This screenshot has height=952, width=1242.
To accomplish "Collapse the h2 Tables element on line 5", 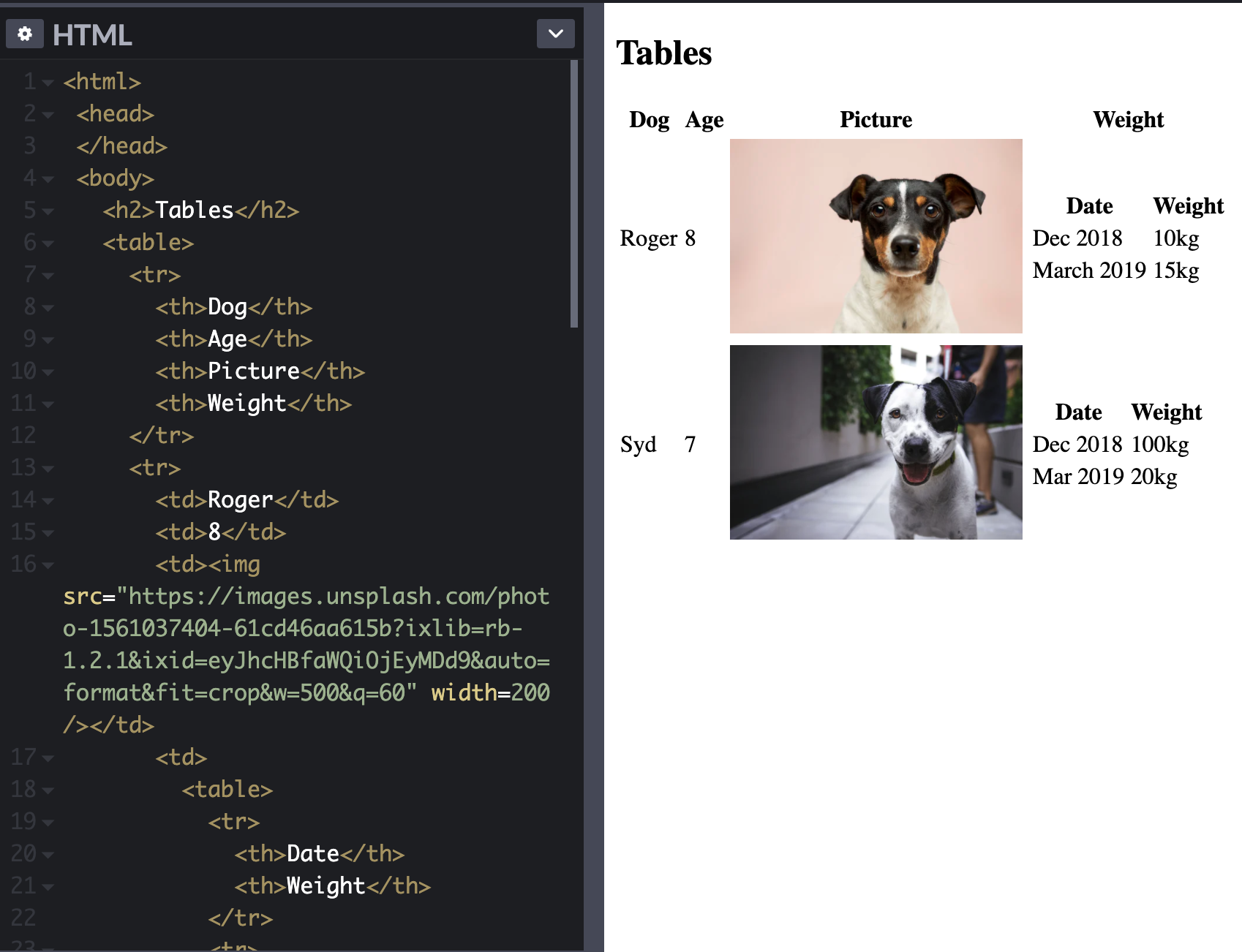I will tap(47, 210).
